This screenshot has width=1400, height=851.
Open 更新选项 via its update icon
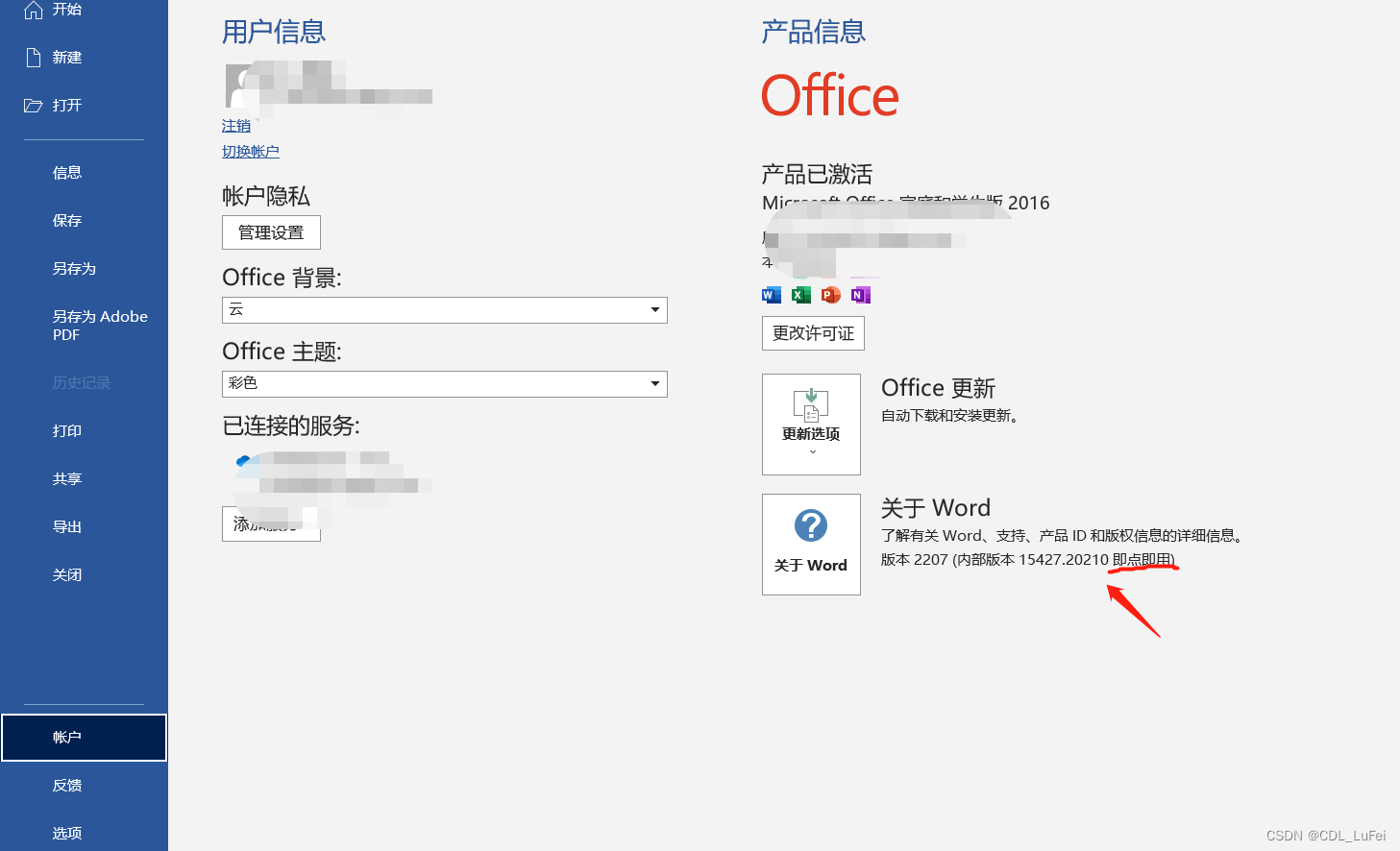click(811, 407)
